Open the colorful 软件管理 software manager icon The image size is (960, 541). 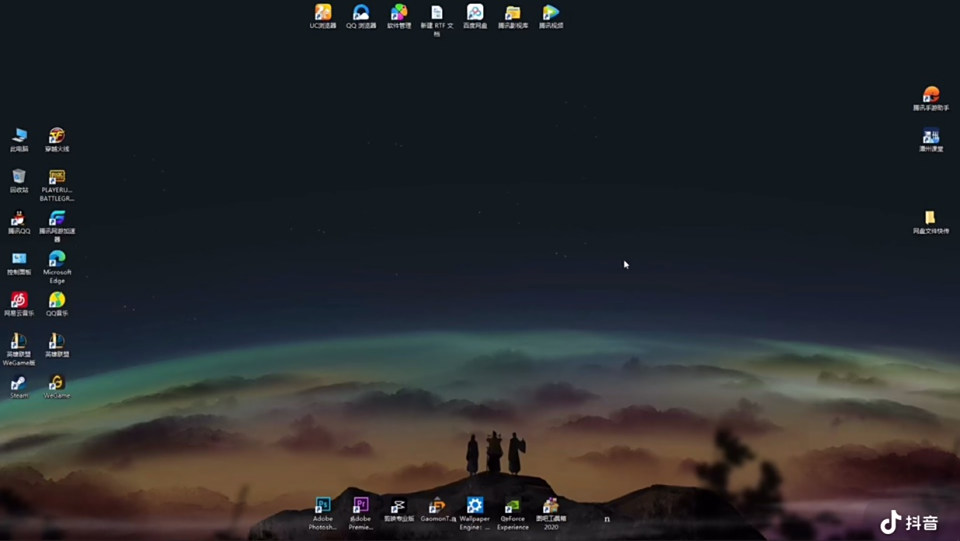(x=399, y=17)
